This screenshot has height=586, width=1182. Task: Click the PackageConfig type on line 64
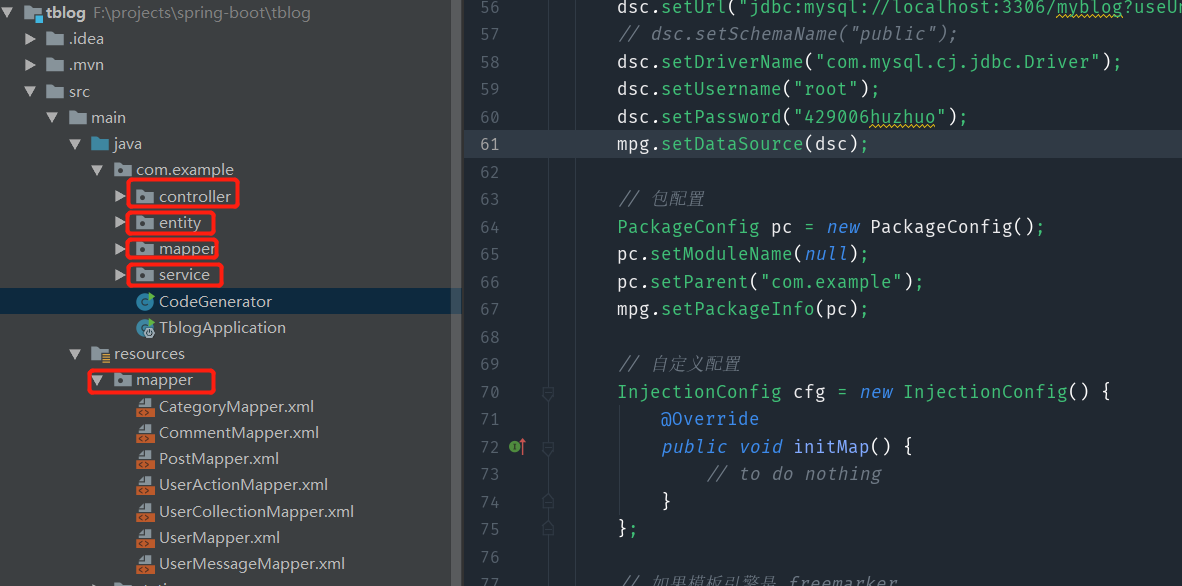tap(688, 226)
